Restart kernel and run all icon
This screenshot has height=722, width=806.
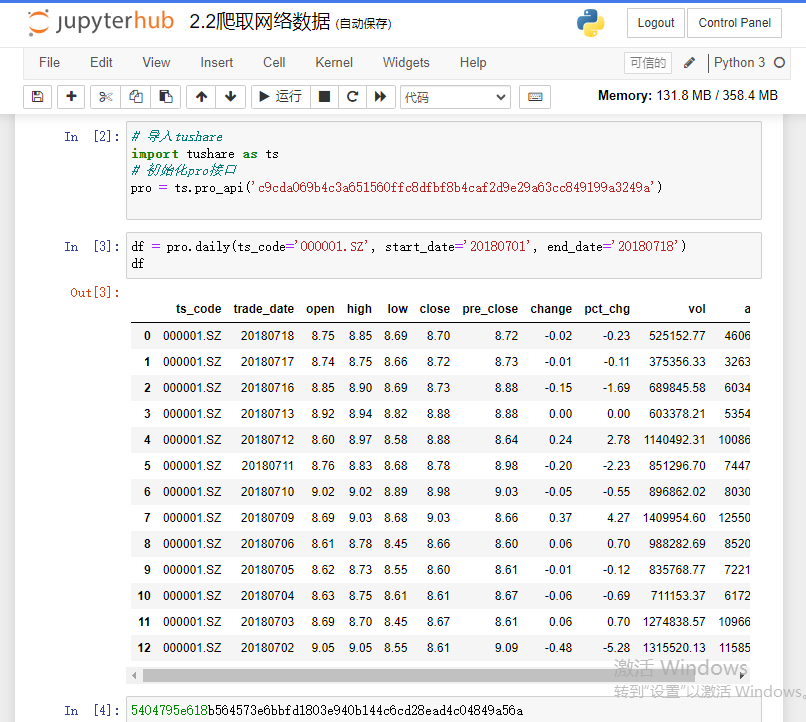[380, 97]
